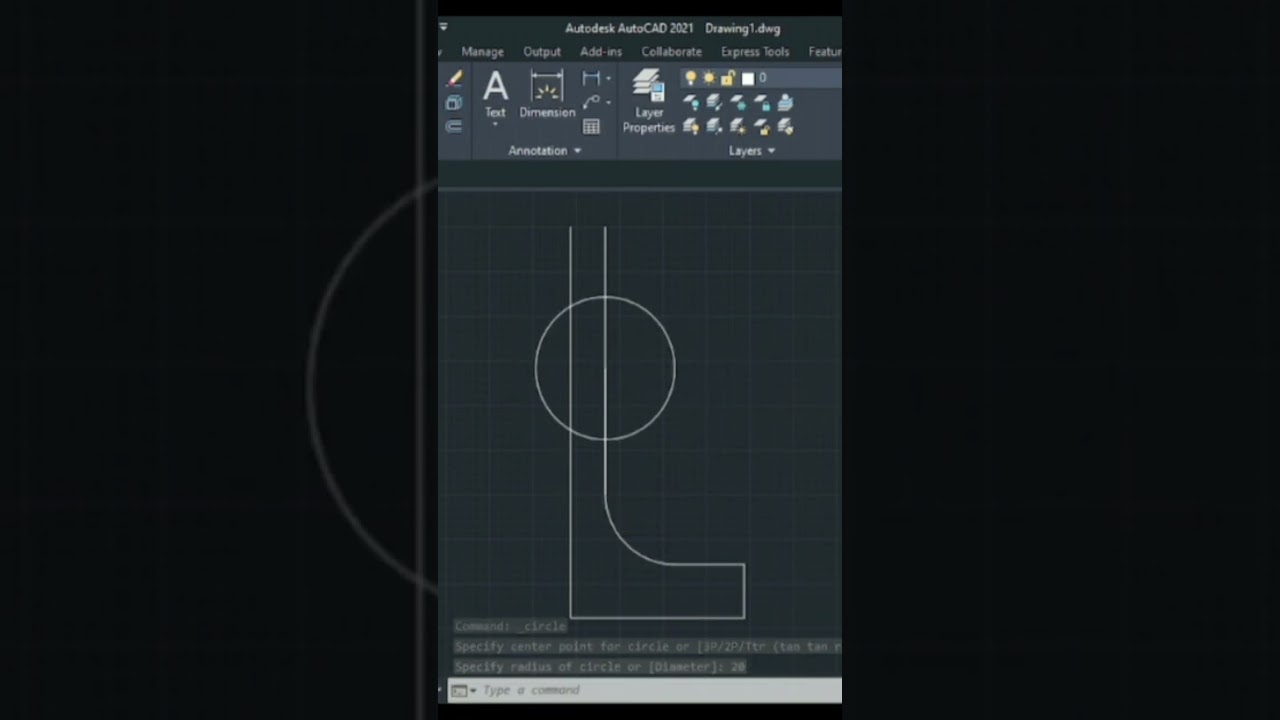Click the Layer Off icon
1280x720 pixels.
pos(690,102)
